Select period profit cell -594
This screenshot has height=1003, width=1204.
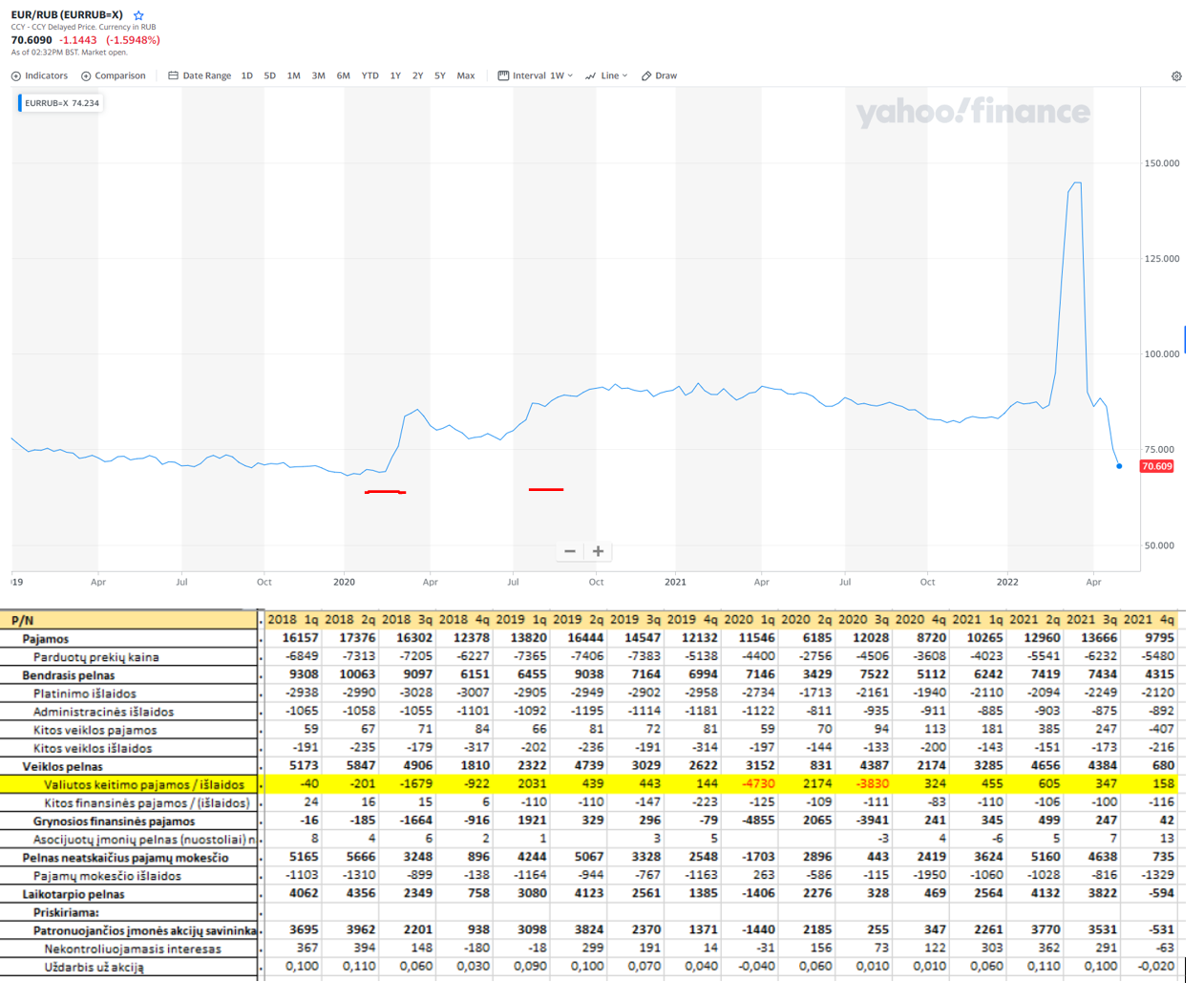coord(1149,893)
